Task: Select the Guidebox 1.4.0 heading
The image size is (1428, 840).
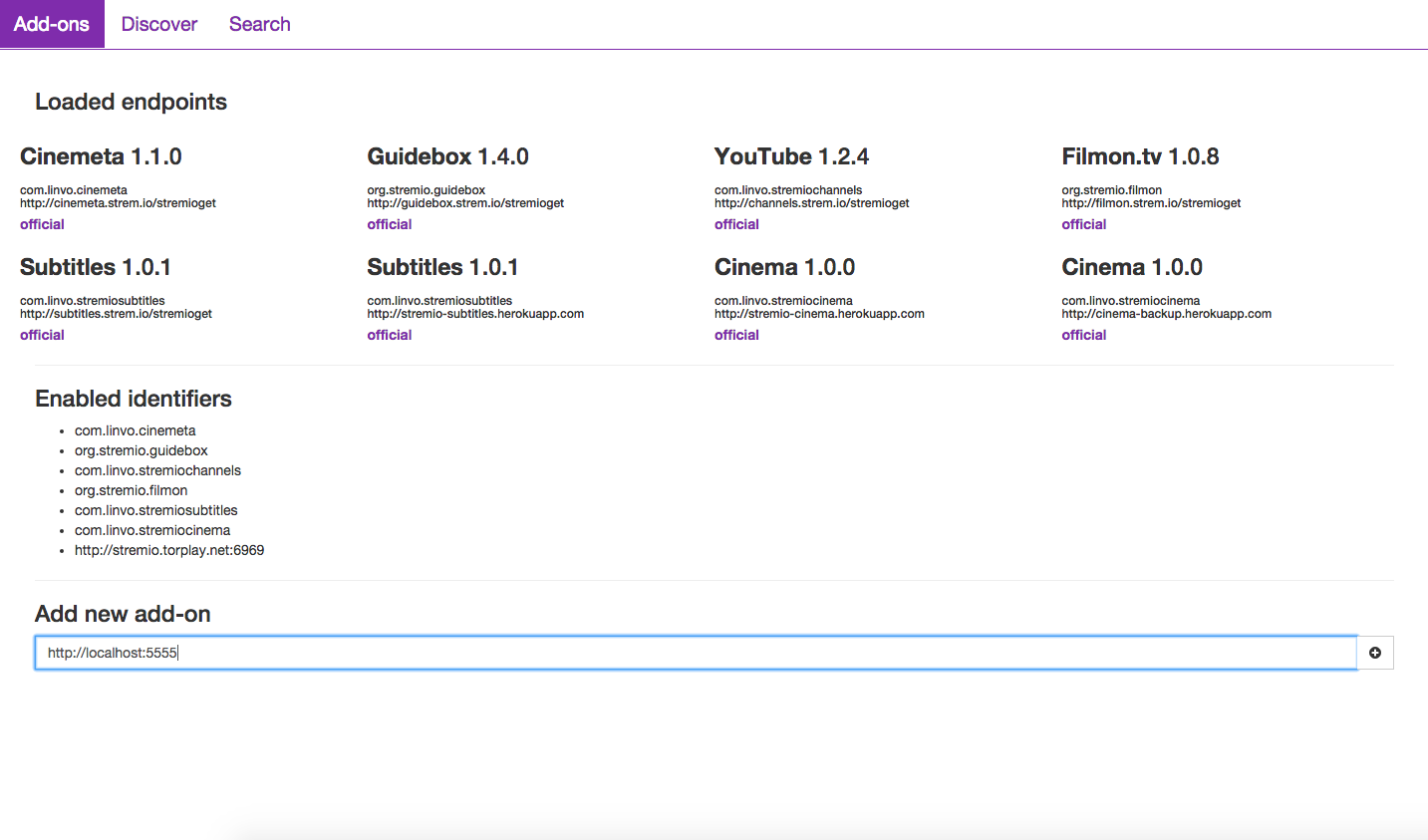Action: point(447,156)
